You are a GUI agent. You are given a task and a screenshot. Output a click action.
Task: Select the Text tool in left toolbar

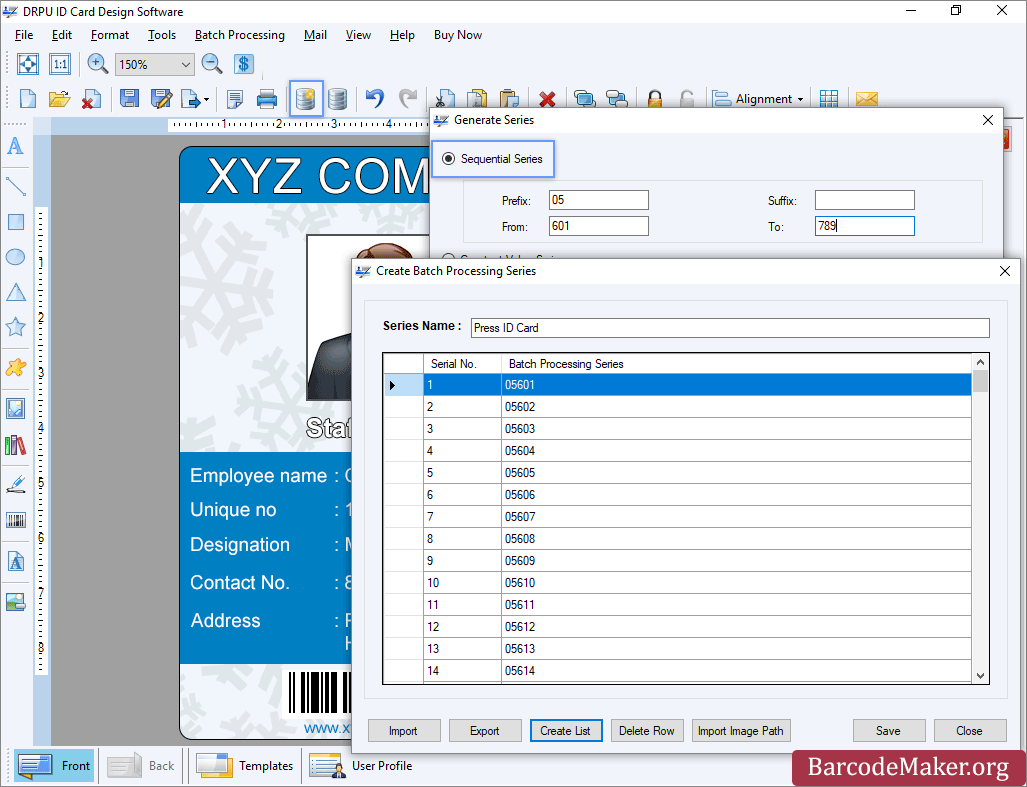(x=15, y=145)
